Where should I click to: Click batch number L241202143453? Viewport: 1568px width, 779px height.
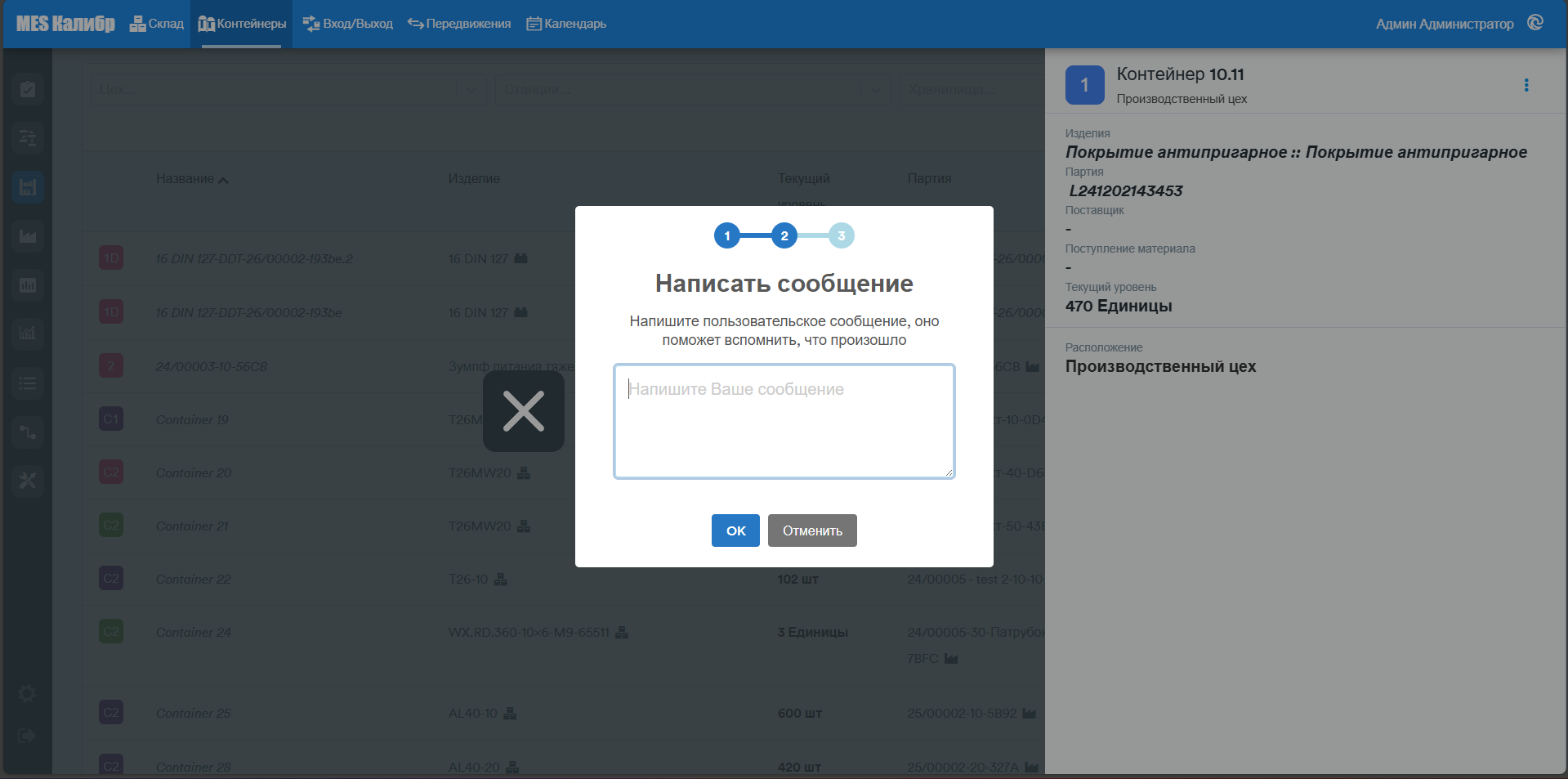tap(1125, 190)
